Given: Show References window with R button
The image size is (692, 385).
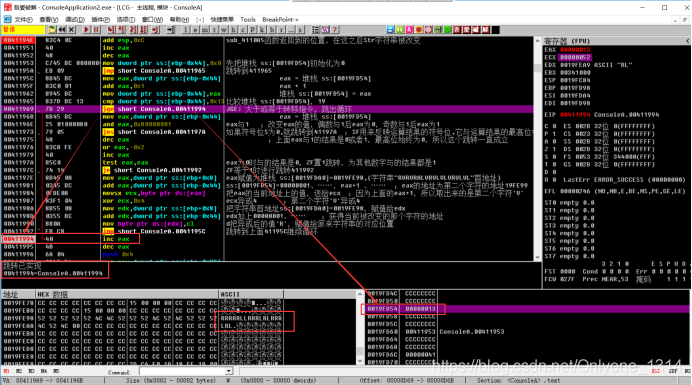Looking at the screenshot, I should tap(281, 30).
